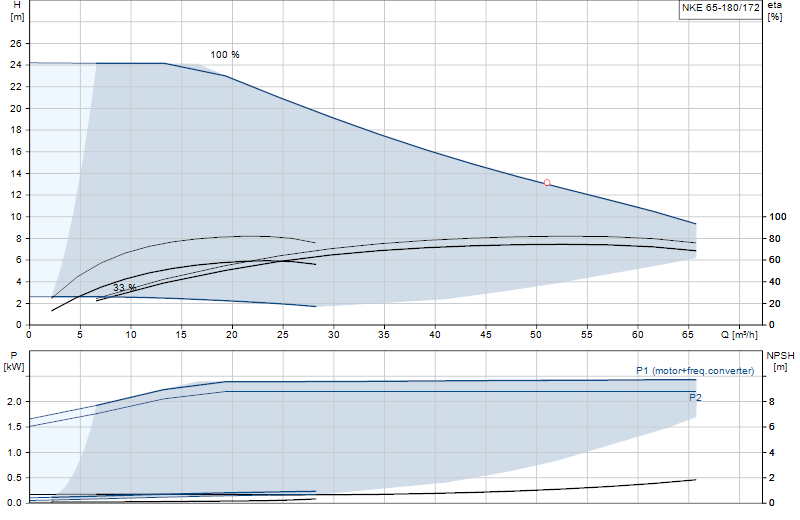Select the P1 (motor+freq.converter) label
Image resolution: width=800 pixels, height=520 pixels.
(695, 370)
